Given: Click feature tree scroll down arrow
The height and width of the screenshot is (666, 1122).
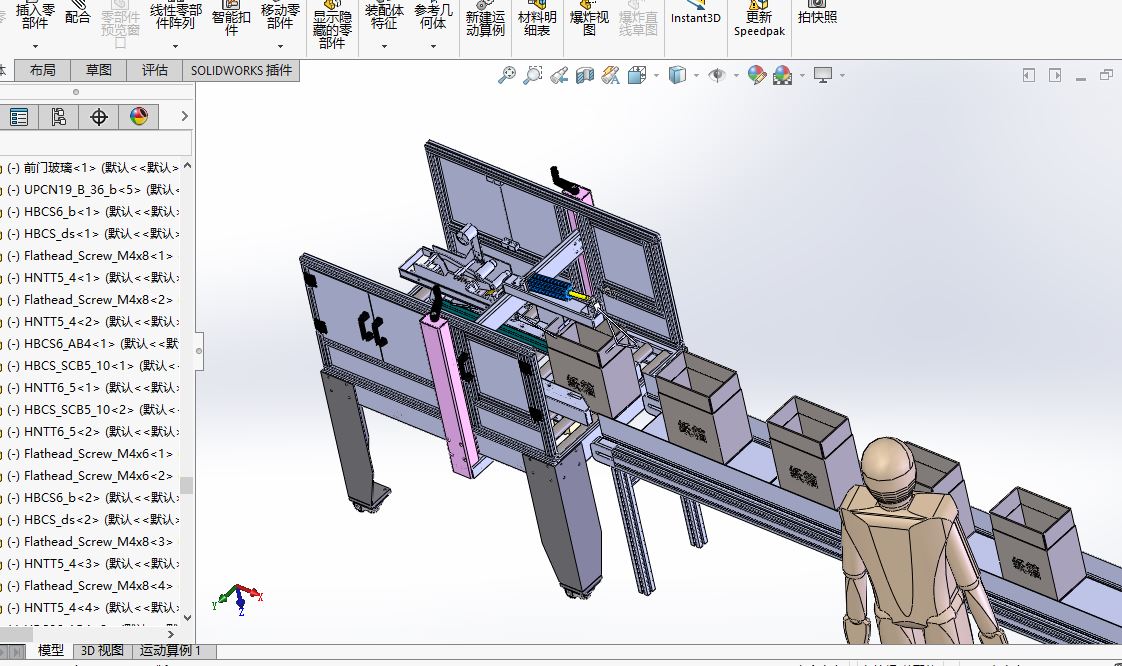Looking at the screenshot, I should pos(187,617).
